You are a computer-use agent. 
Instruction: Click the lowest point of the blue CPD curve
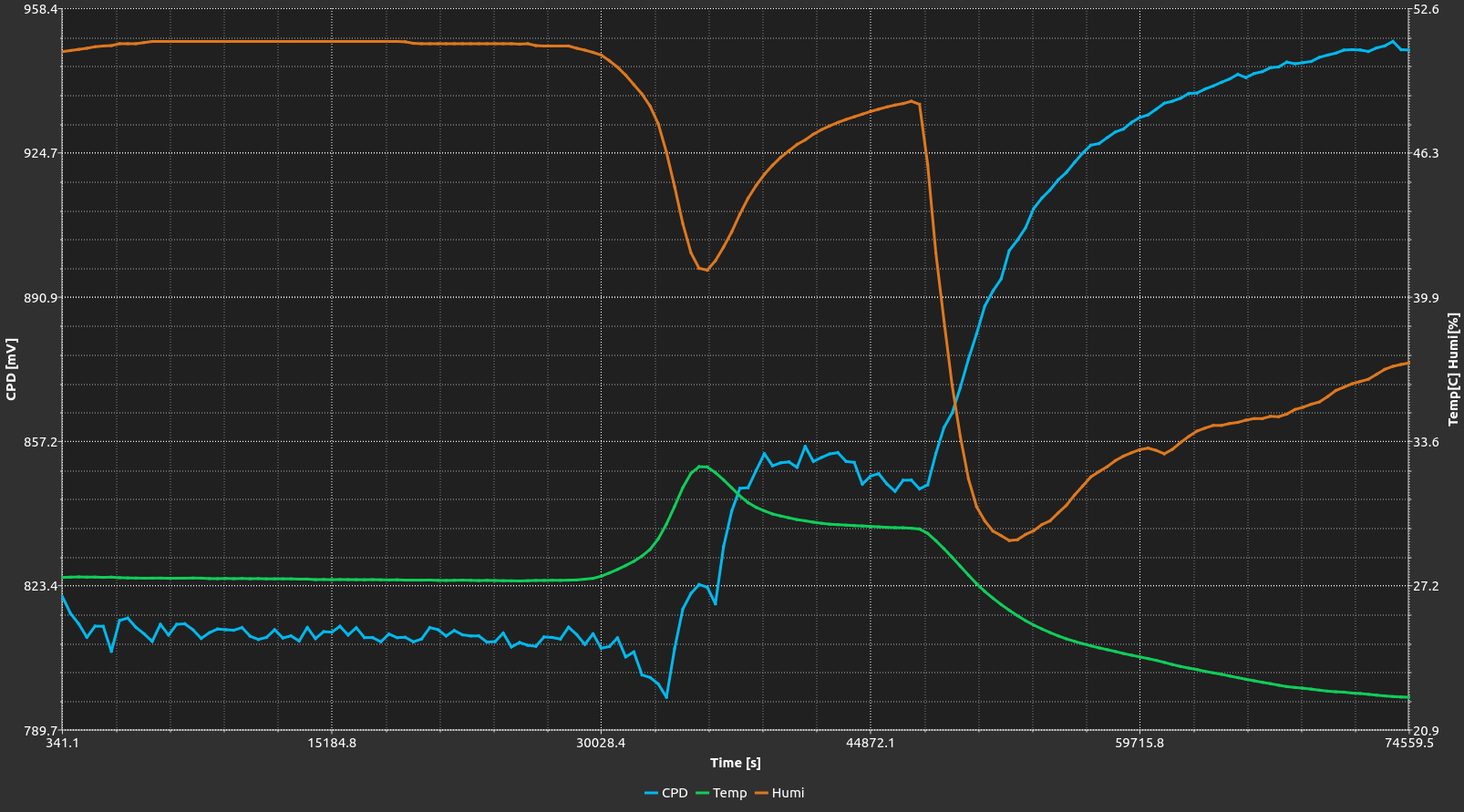[x=666, y=697]
